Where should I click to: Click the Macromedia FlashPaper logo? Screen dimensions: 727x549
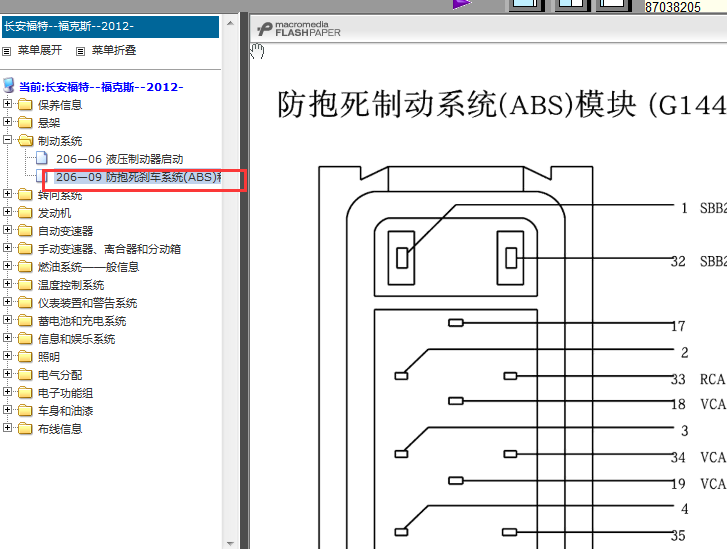click(x=299, y=29)
